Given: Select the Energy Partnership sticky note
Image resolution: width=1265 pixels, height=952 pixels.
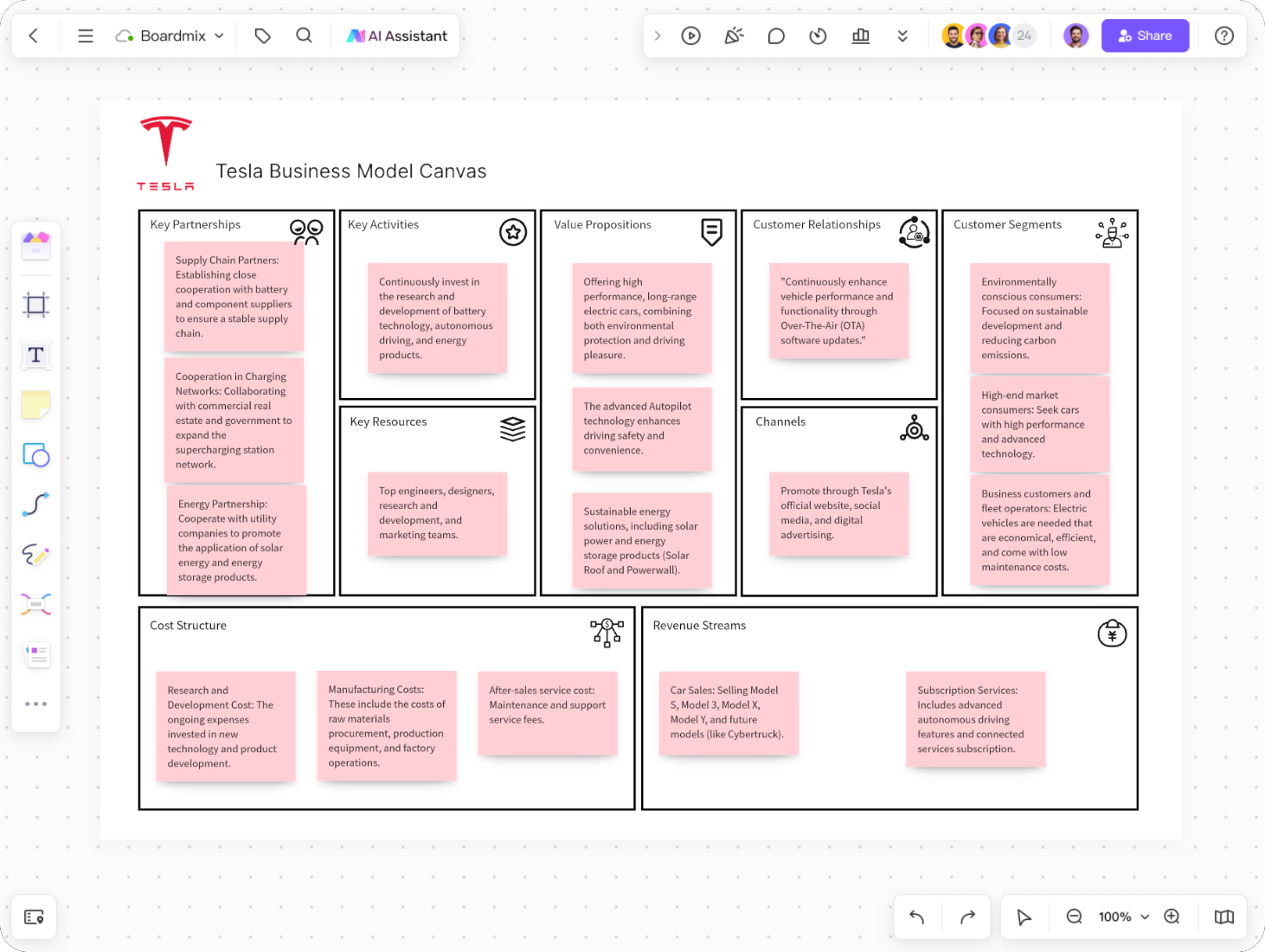Looking at the screenshot, I should pyautogui.click(x=236, y=540).
